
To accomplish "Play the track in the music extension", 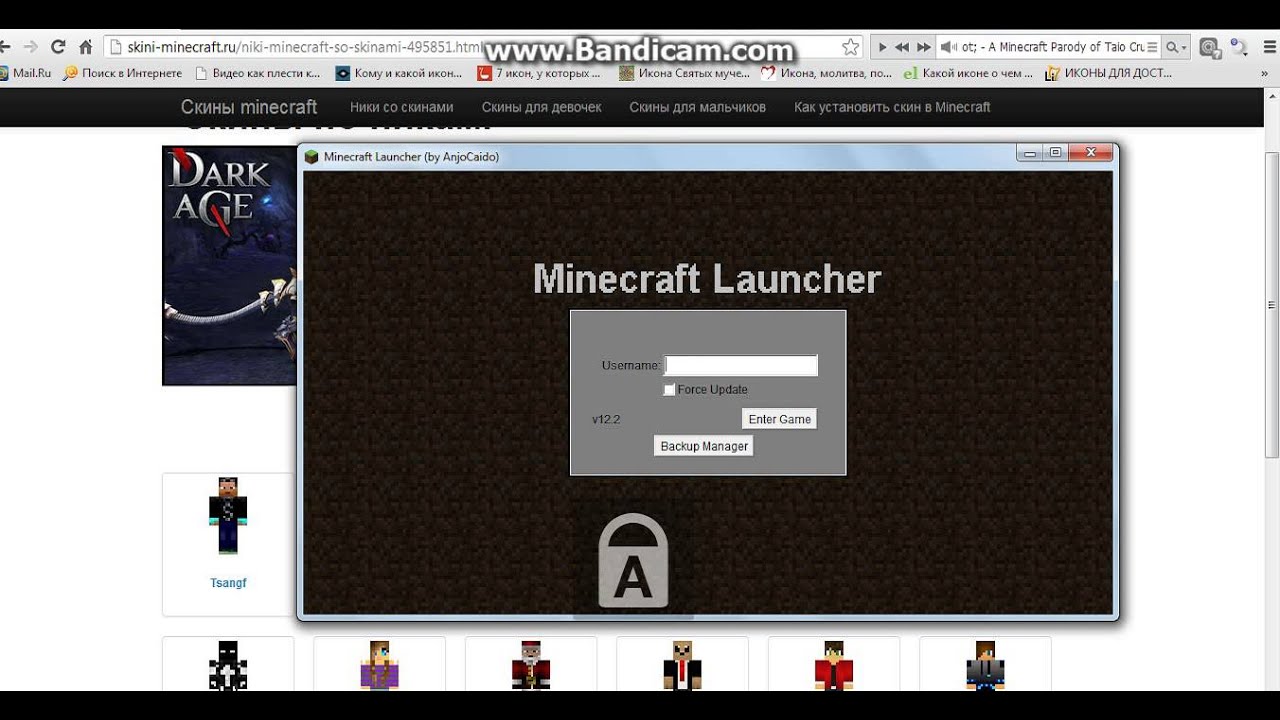I will tap(882, 47).
